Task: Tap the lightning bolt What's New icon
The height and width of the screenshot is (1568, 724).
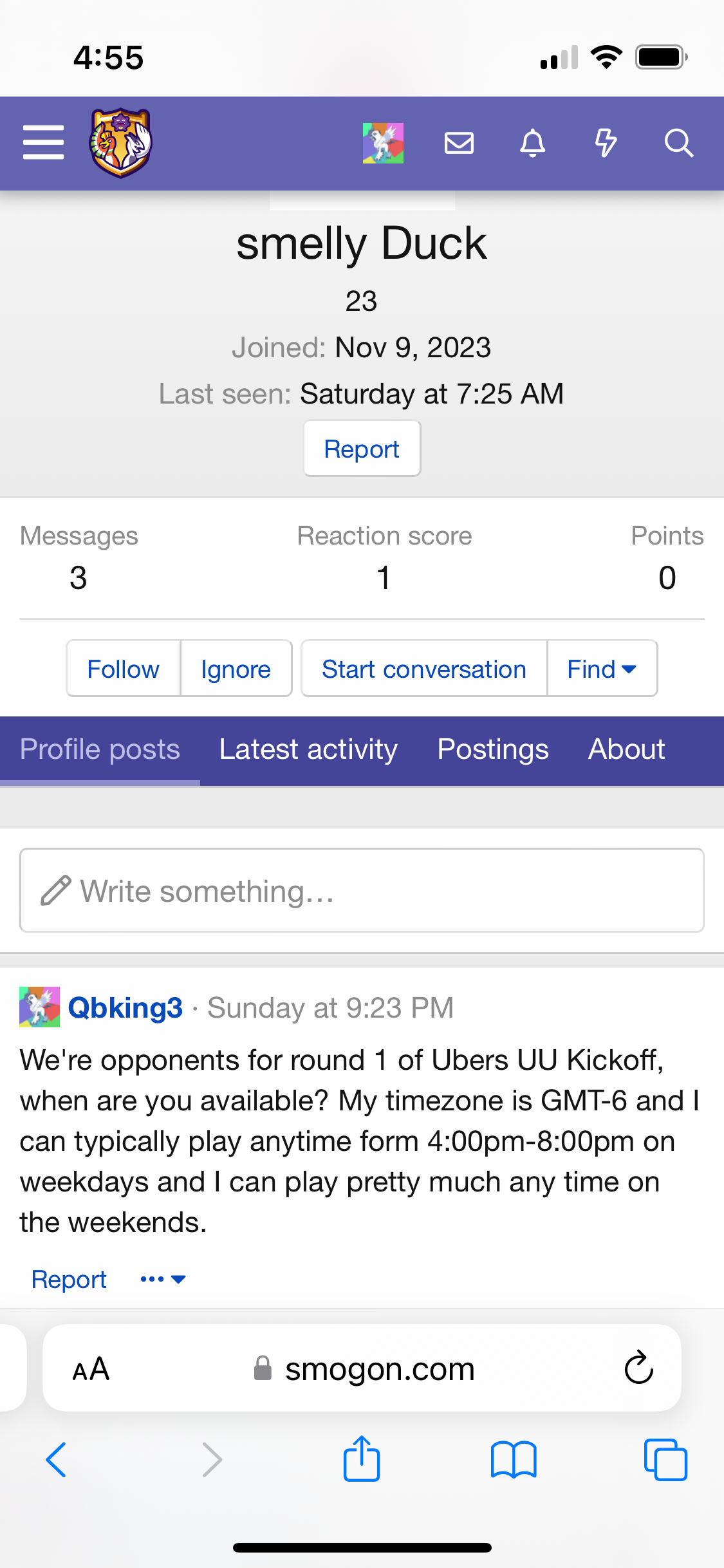Action: 606,143
